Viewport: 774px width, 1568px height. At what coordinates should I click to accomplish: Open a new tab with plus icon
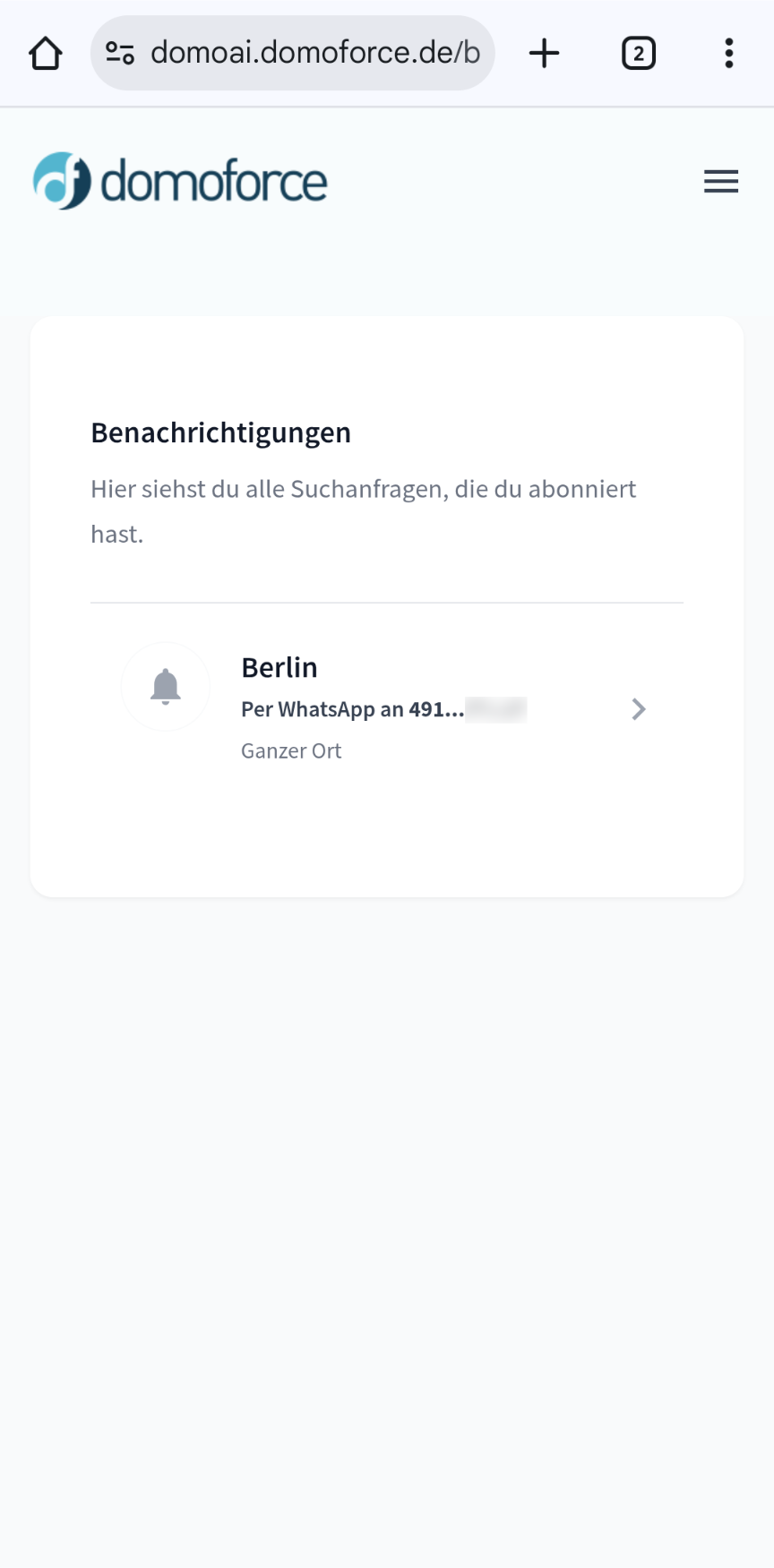pos(544,54)
